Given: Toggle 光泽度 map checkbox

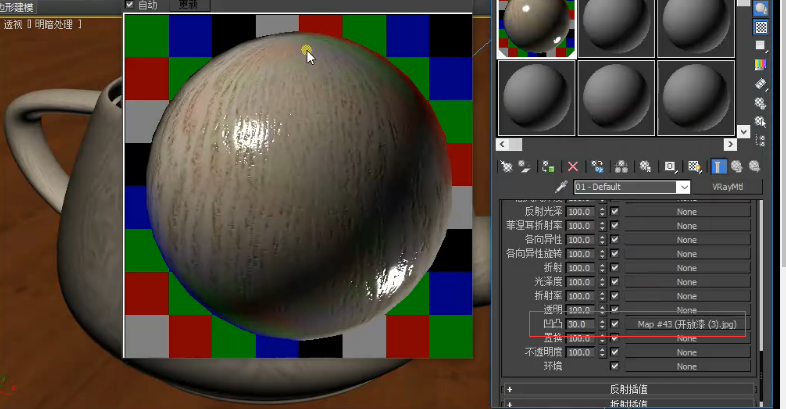Looking at the screenshot, I should [x=615, y=282].
